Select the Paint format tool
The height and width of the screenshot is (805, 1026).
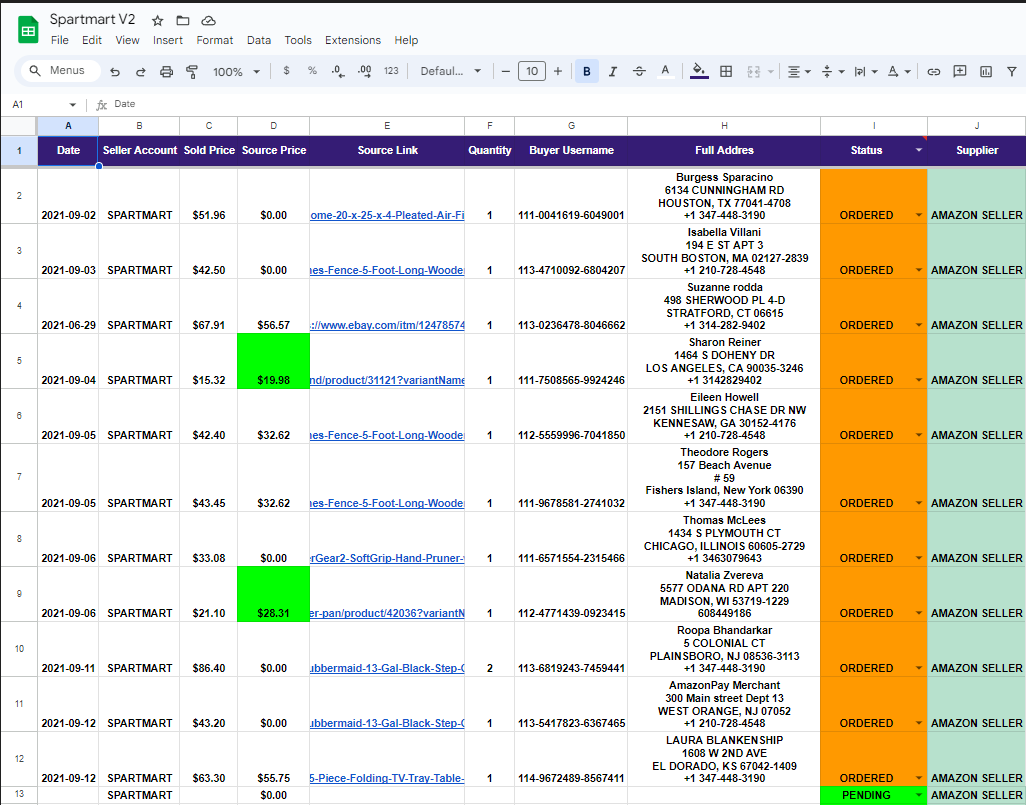click(x=192, y=71)
